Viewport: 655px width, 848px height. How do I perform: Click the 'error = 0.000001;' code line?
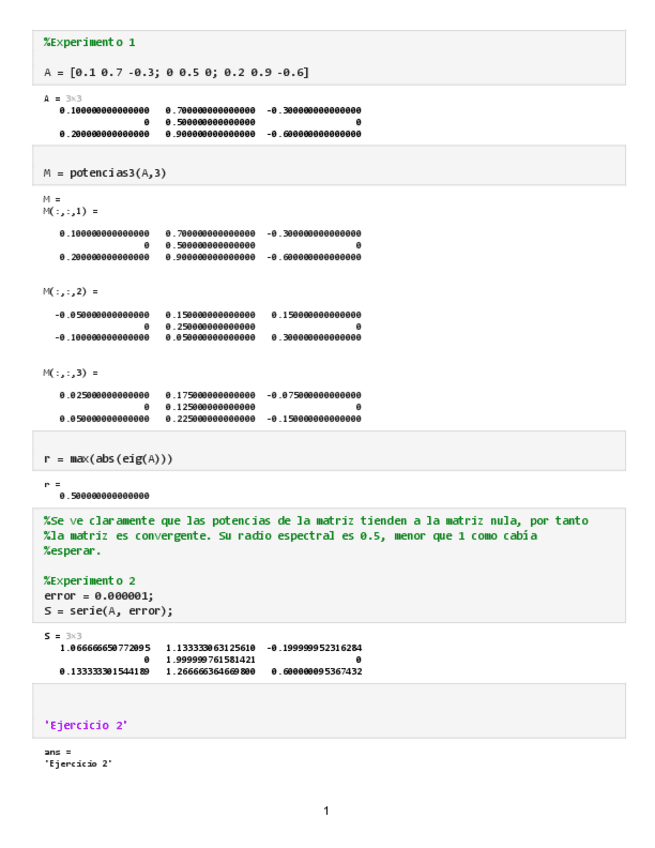(x=99, y=596)
